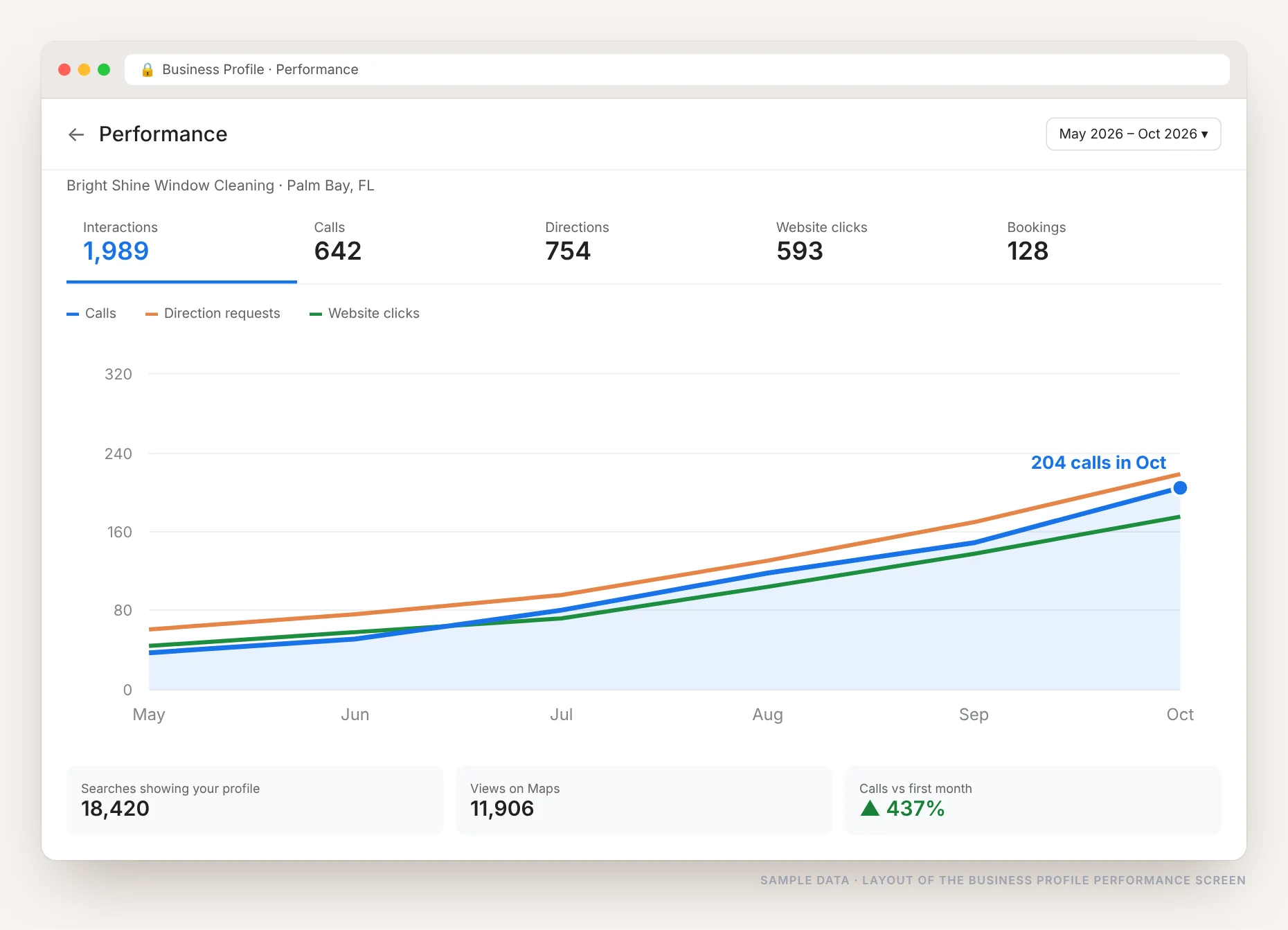The image size is (1288, 930).
Task: Click the 'Jun' x-axis label
Action: pos(355,715)
